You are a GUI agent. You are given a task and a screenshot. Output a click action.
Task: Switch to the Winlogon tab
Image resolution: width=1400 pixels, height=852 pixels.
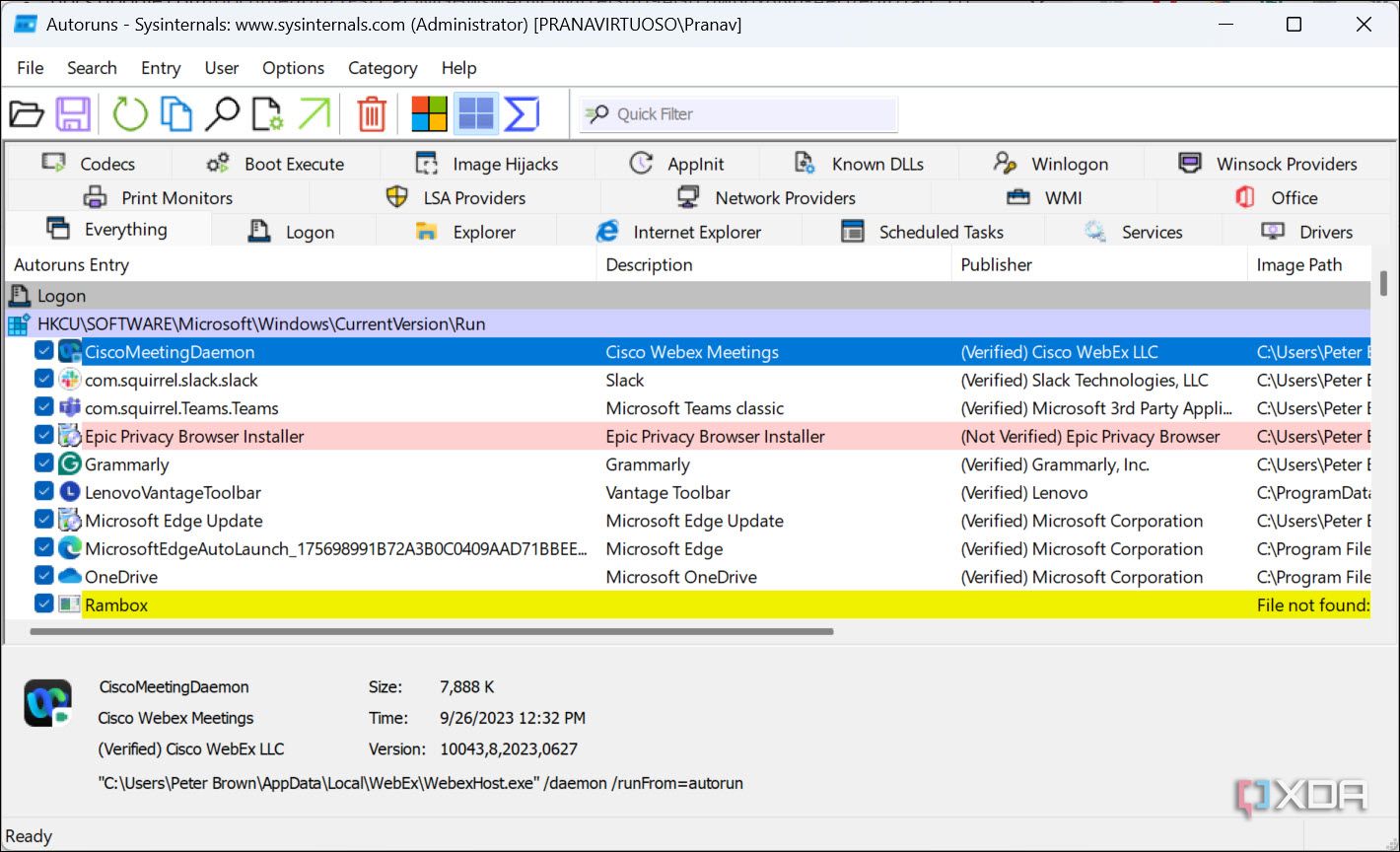tap(1050, 164)
